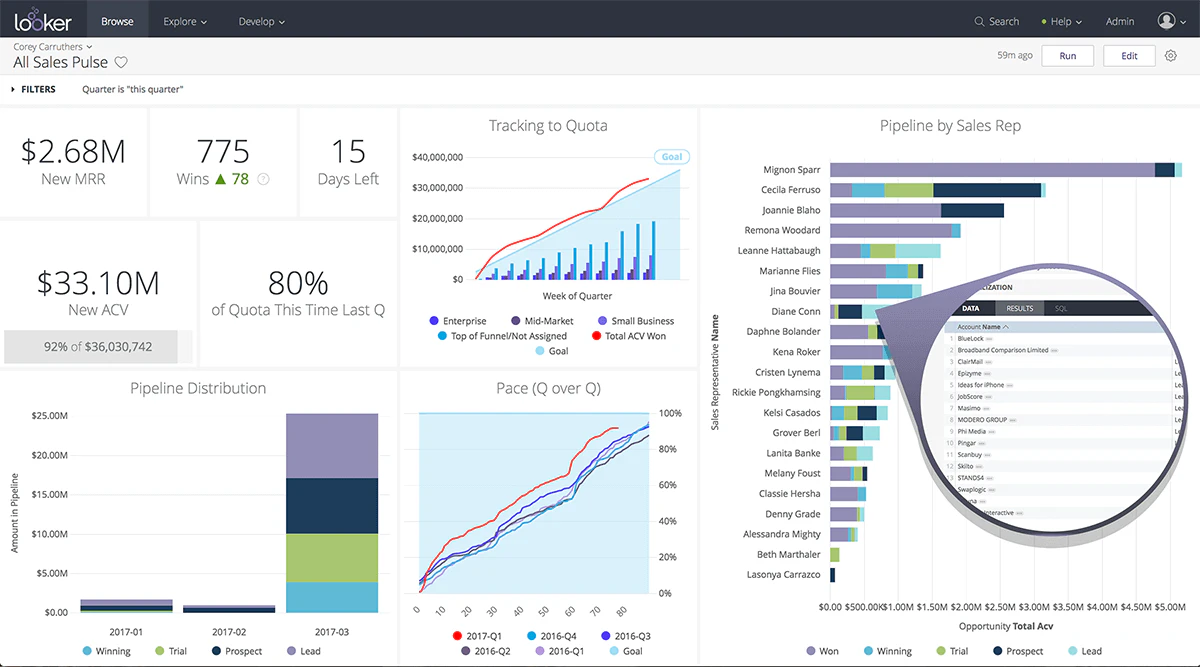Expand the FILTERS section
The height and width of the screenshot is (667, 1200).
point(33,89)
